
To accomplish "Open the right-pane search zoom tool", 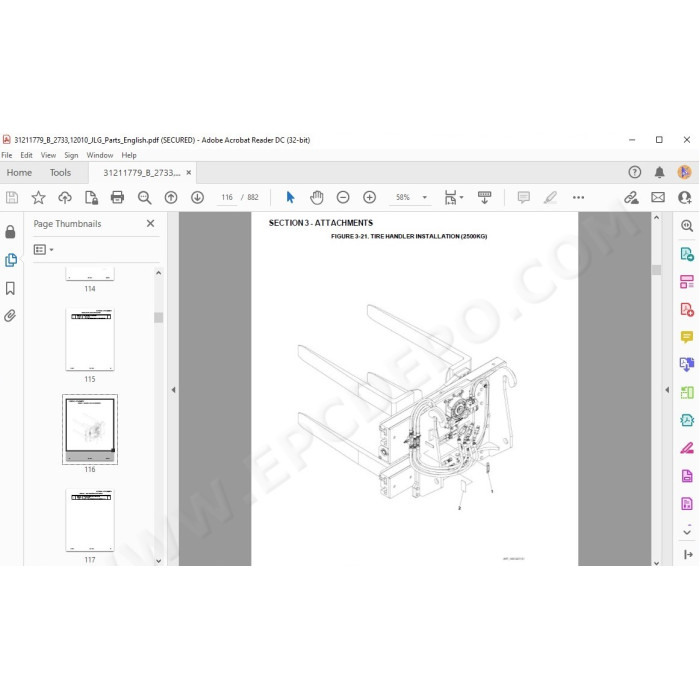I will tap(687, 226).
